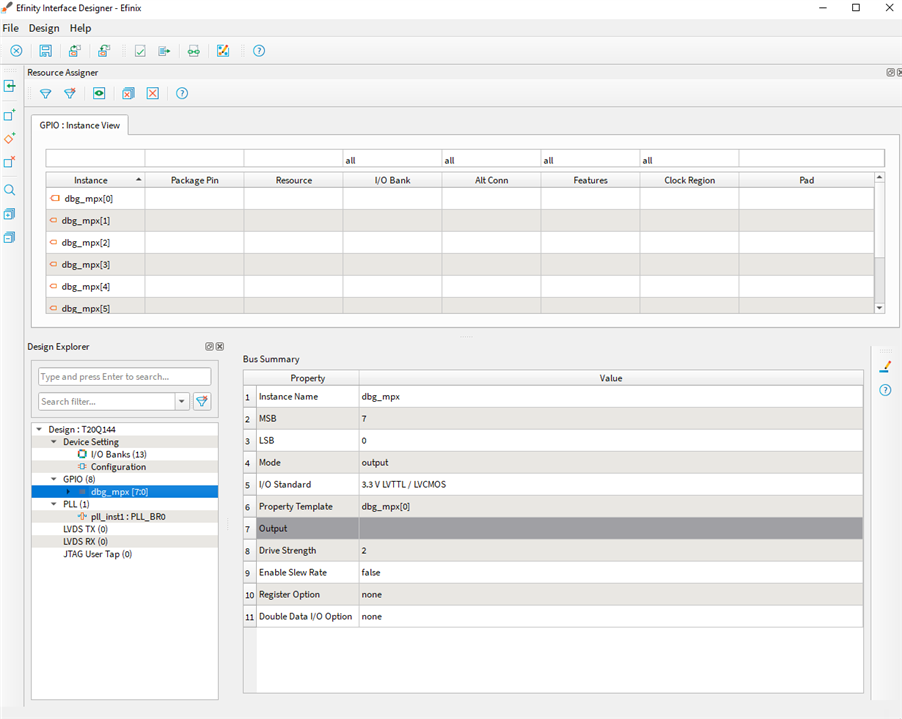The width and height of the screenshot is (902, 719).
Task: Float the Resource Assigner panel
Action: tap(890, 72)
